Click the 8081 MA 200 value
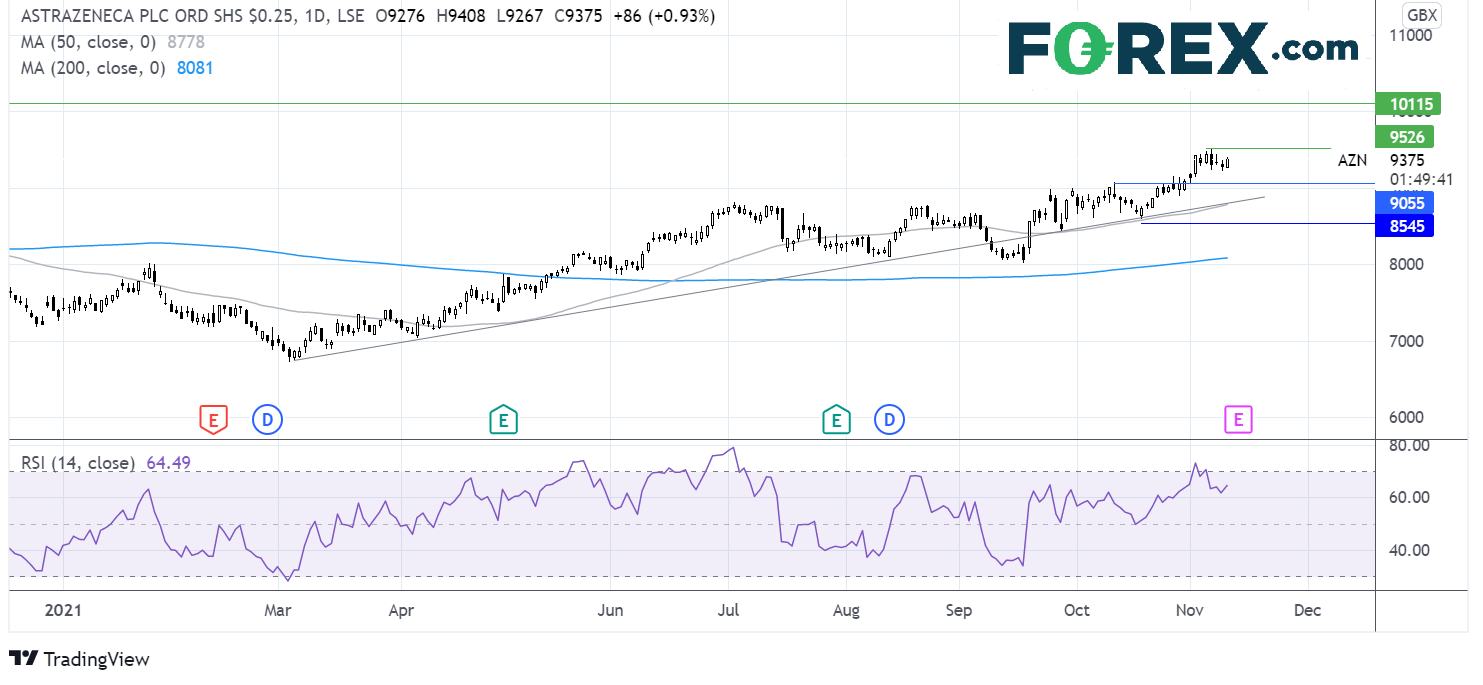 tap(195, 68)
